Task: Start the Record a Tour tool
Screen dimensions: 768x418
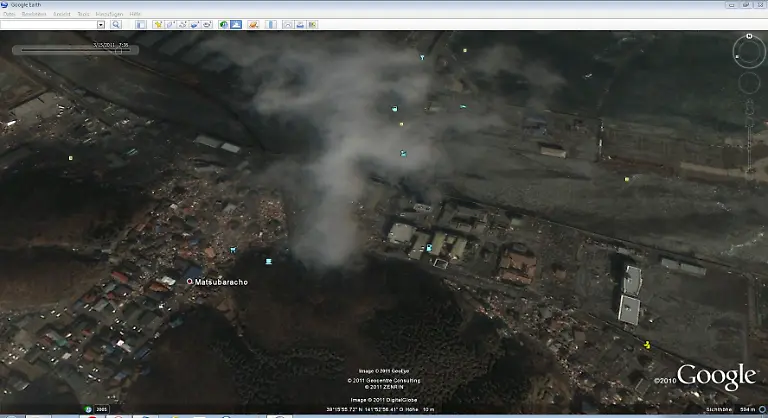Action: (207, 24)
